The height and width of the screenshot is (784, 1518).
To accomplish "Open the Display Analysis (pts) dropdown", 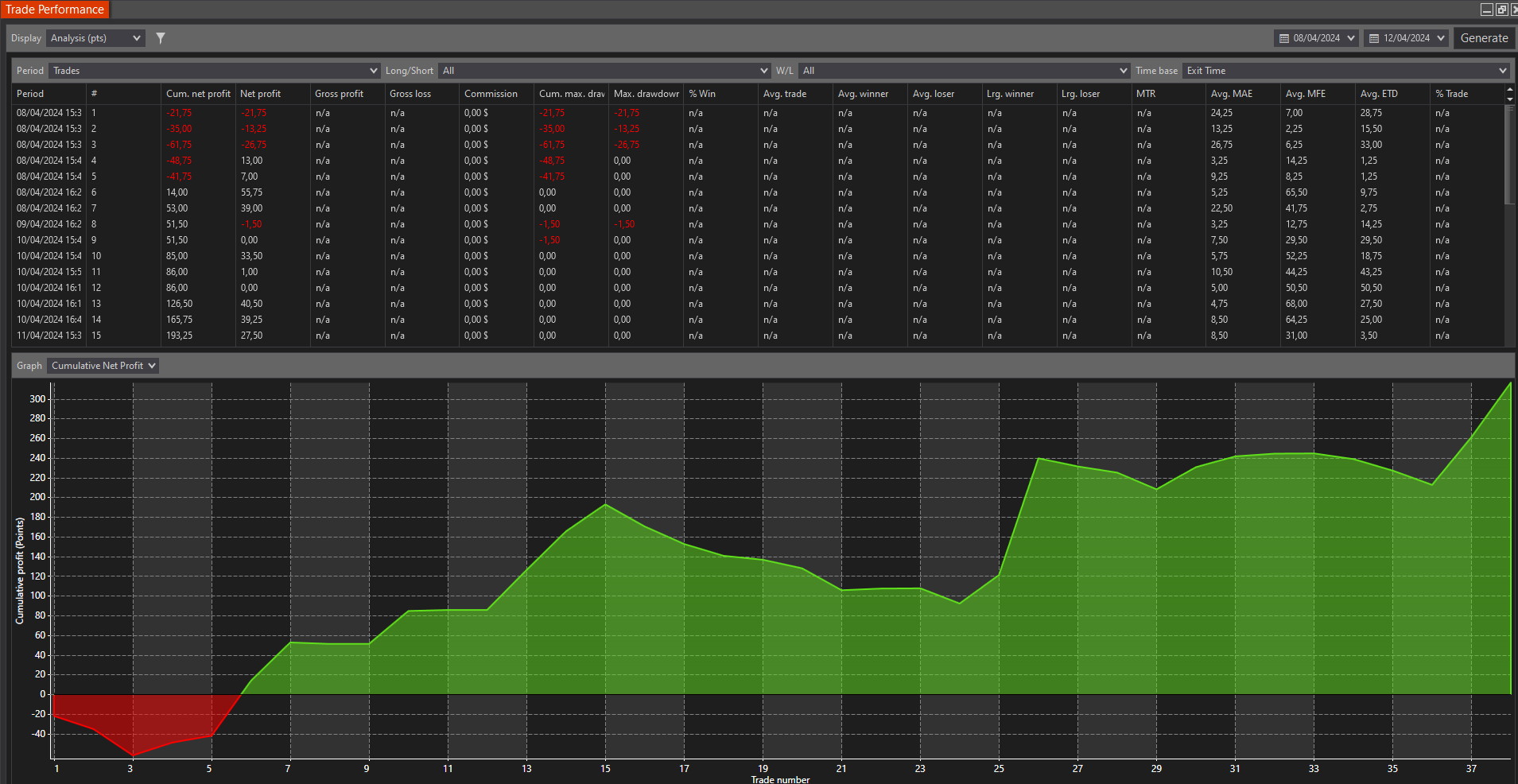I will pos(95,38).
